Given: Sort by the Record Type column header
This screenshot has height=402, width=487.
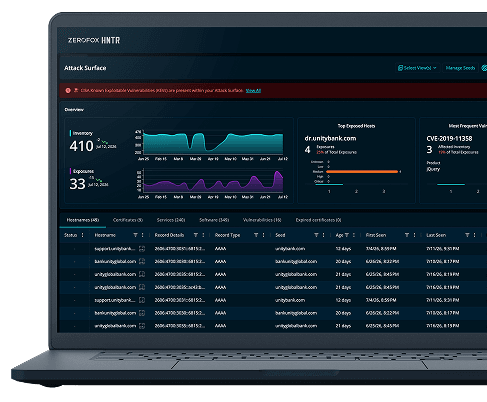Looking at the screenshot, I should [x=227, y=235].
